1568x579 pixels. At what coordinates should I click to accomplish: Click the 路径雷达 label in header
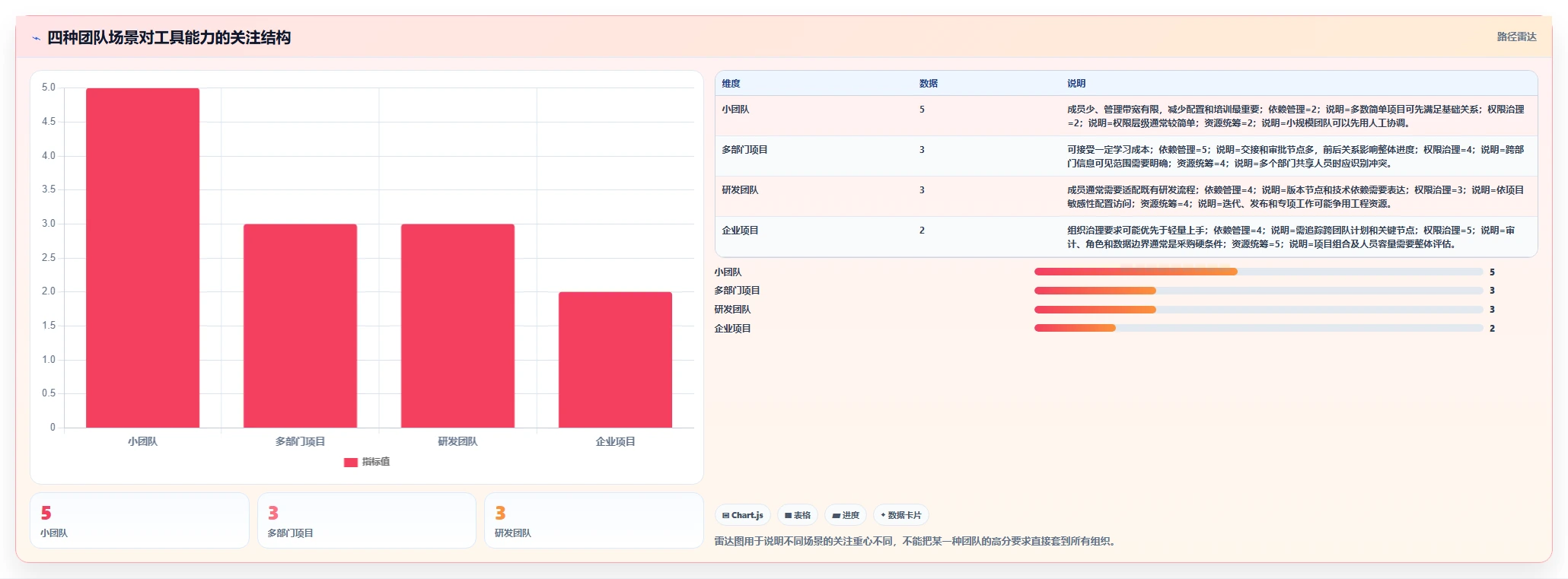1516,37
